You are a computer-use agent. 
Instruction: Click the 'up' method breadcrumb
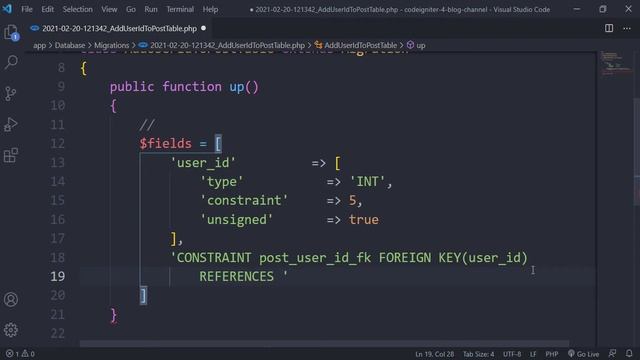(420, 45)
